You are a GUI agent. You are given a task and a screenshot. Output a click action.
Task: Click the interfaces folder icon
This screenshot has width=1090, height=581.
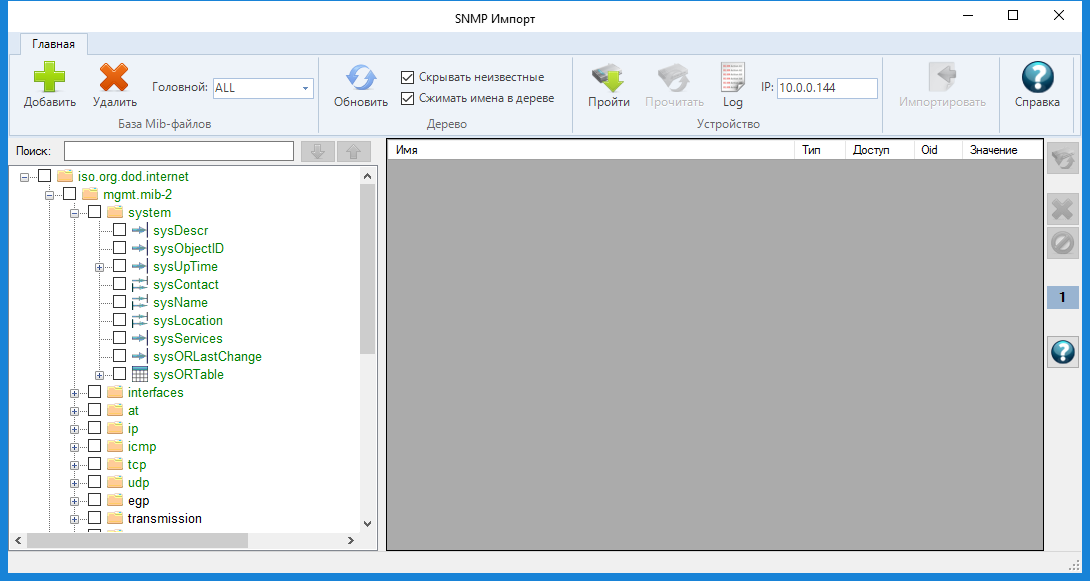pyautogui.click(x=115, y=393)
